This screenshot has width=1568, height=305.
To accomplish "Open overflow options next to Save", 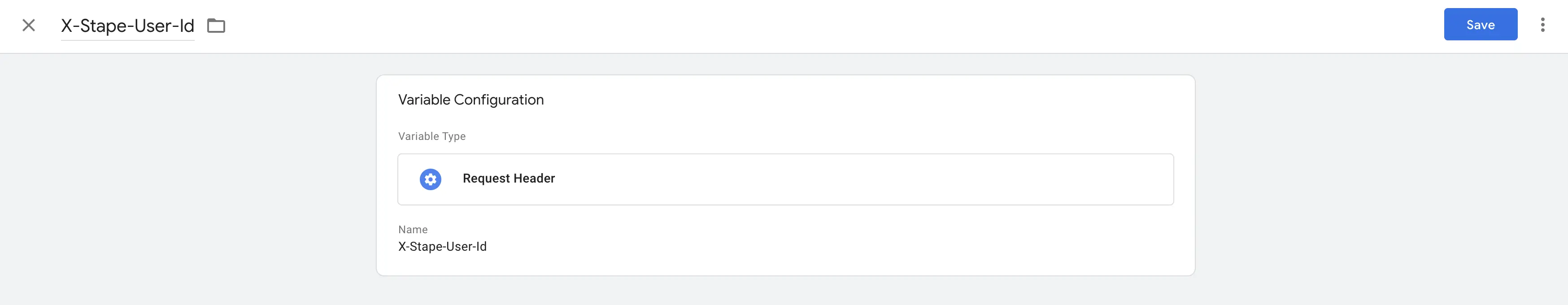I will (x=1542, y=24).
